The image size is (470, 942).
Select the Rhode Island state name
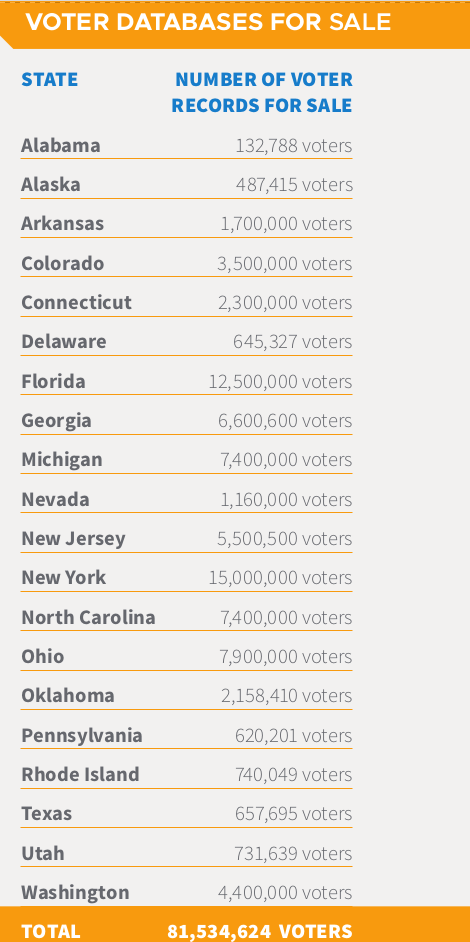pyautogui.click(x=81, y=774)
